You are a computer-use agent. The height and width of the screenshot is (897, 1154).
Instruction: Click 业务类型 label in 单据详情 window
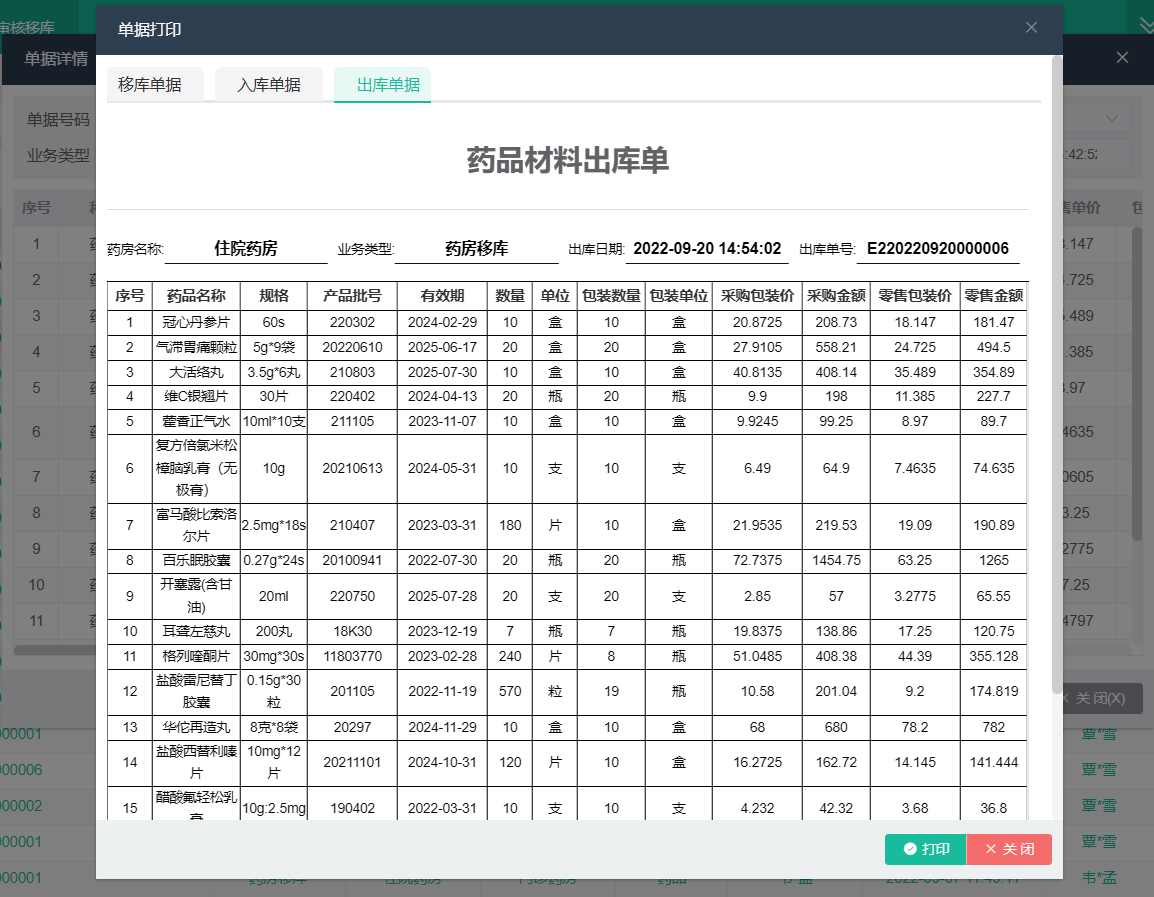pyautogui.click(x=58, y=155)
